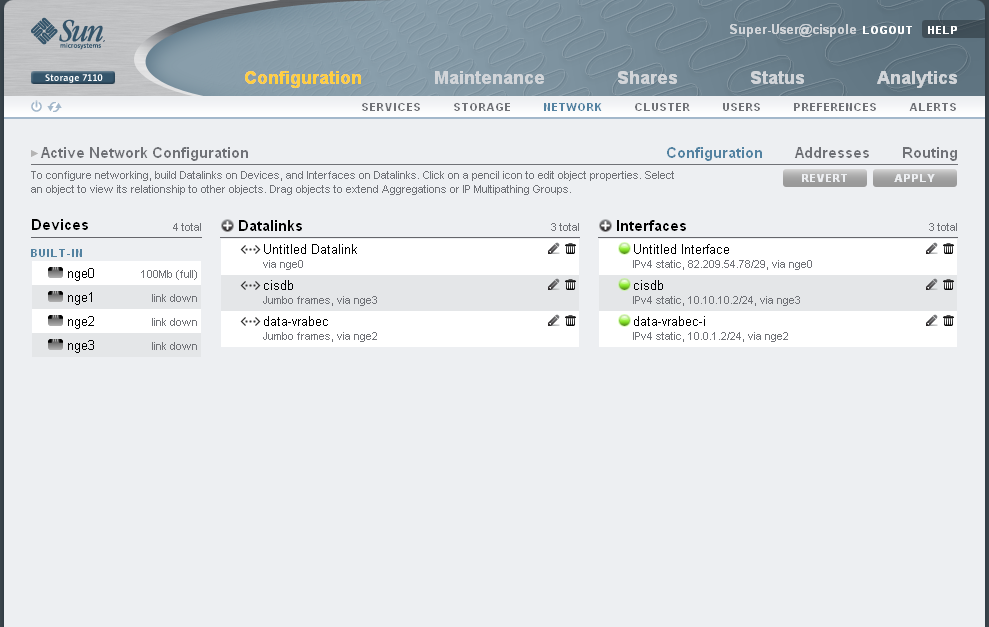The height and width of the screenshot is (627, 989).
Task: Edit Untitled Interface with the pencil icon
Action: [931, 249]
